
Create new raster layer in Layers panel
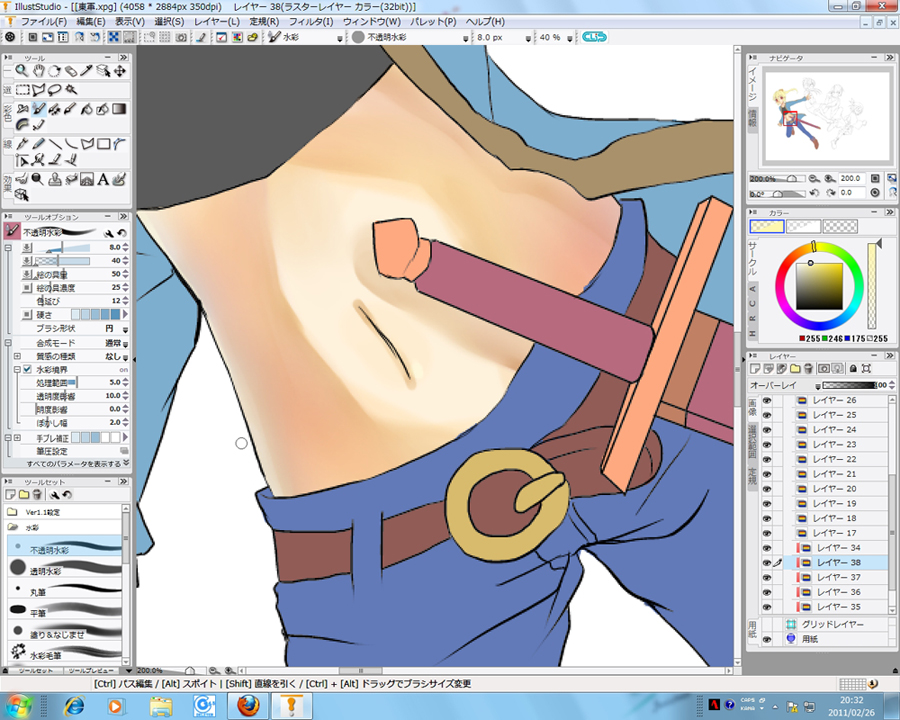(x=755, y=369)
